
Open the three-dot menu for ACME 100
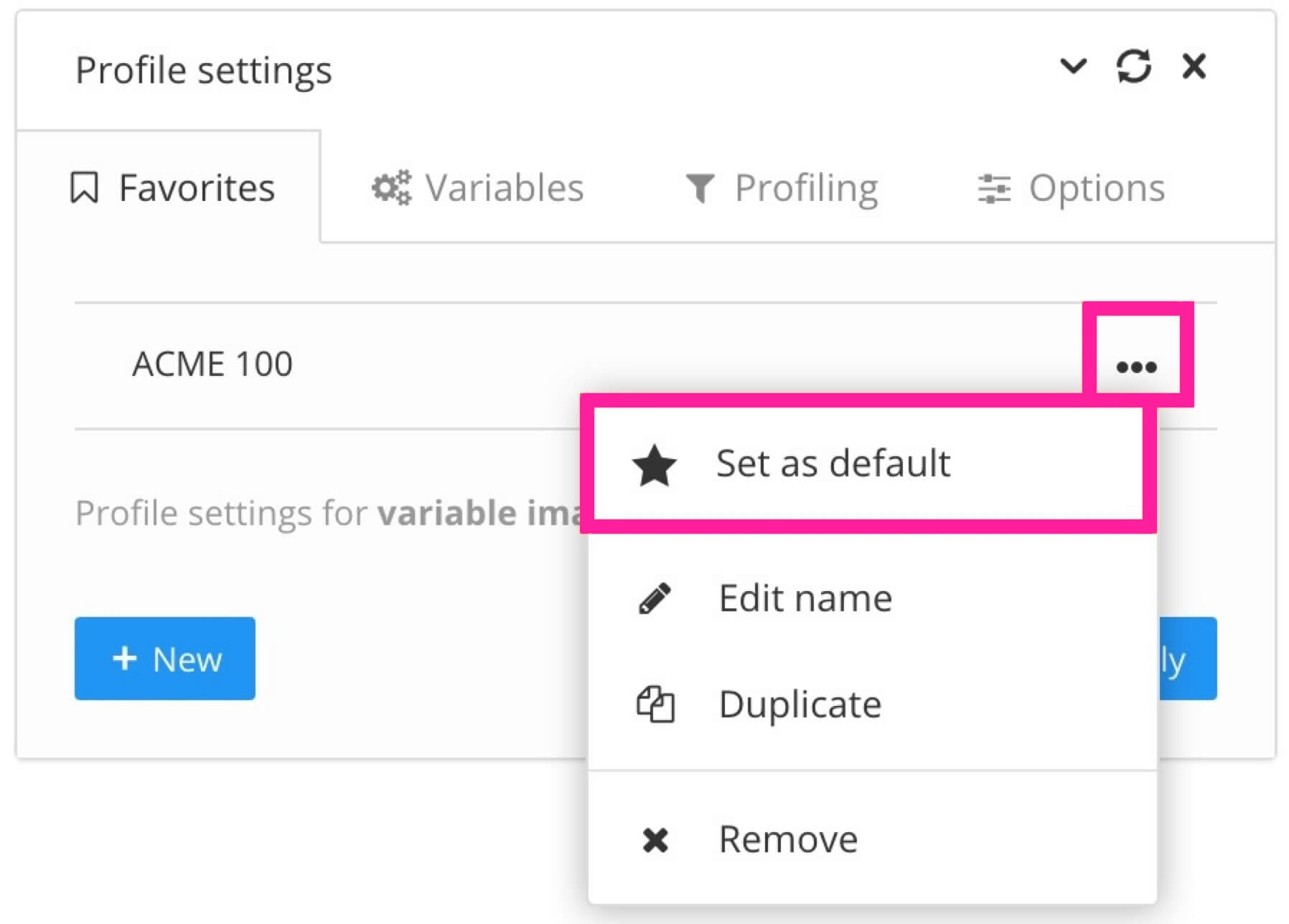click(1138, 366)
